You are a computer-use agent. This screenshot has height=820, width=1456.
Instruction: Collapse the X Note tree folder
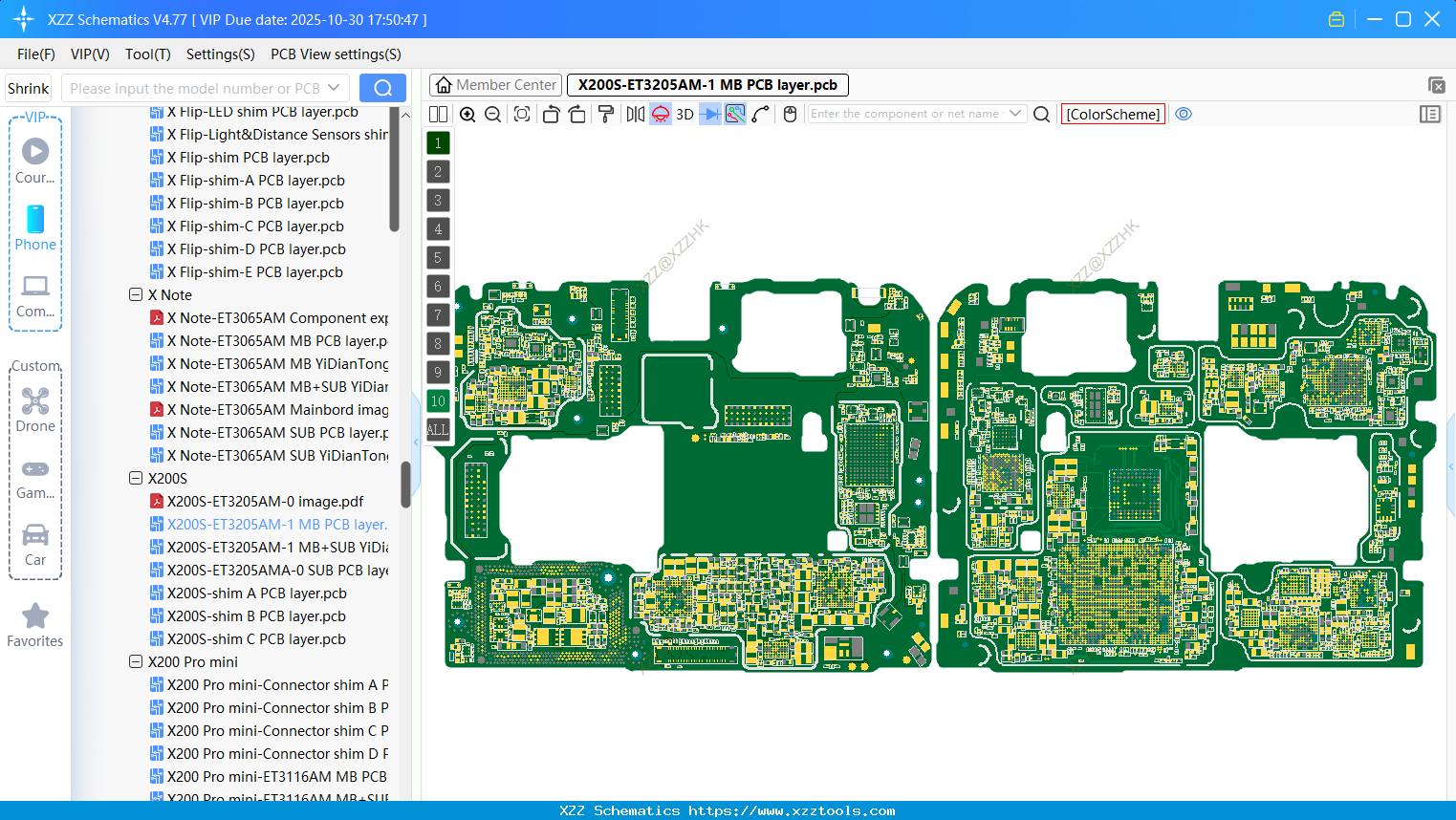(x=136, y=294)
